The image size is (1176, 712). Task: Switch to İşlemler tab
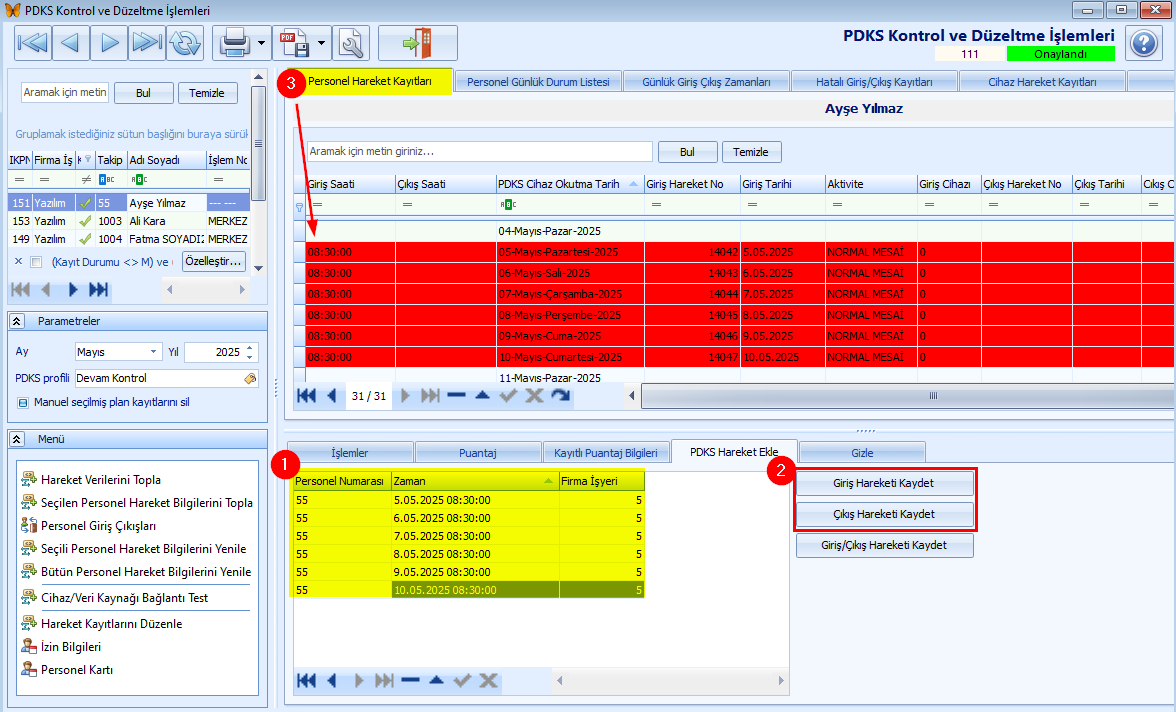coord(350,452)
